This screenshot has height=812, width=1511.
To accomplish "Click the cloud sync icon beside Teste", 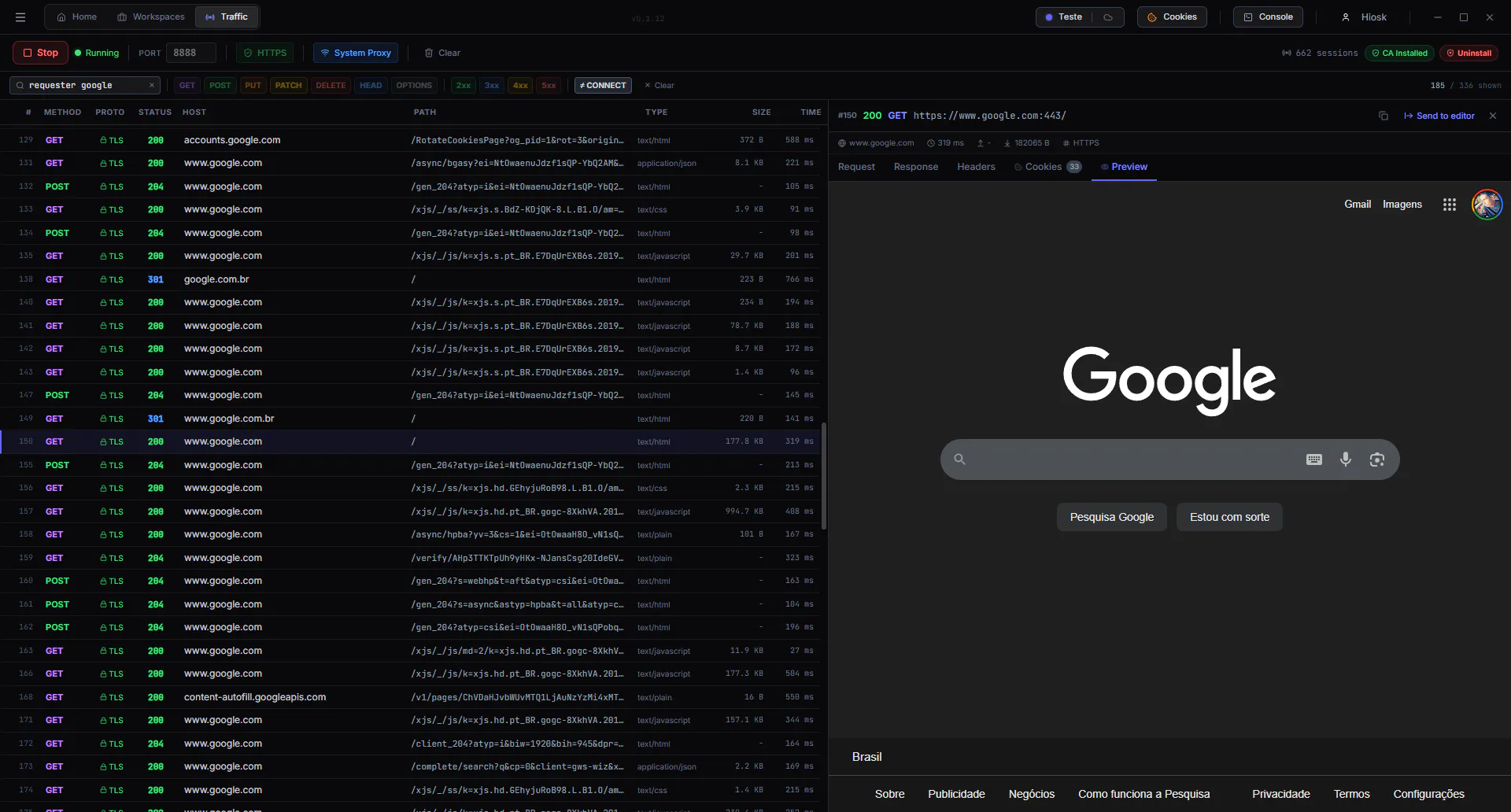I will pos(1108,17).
